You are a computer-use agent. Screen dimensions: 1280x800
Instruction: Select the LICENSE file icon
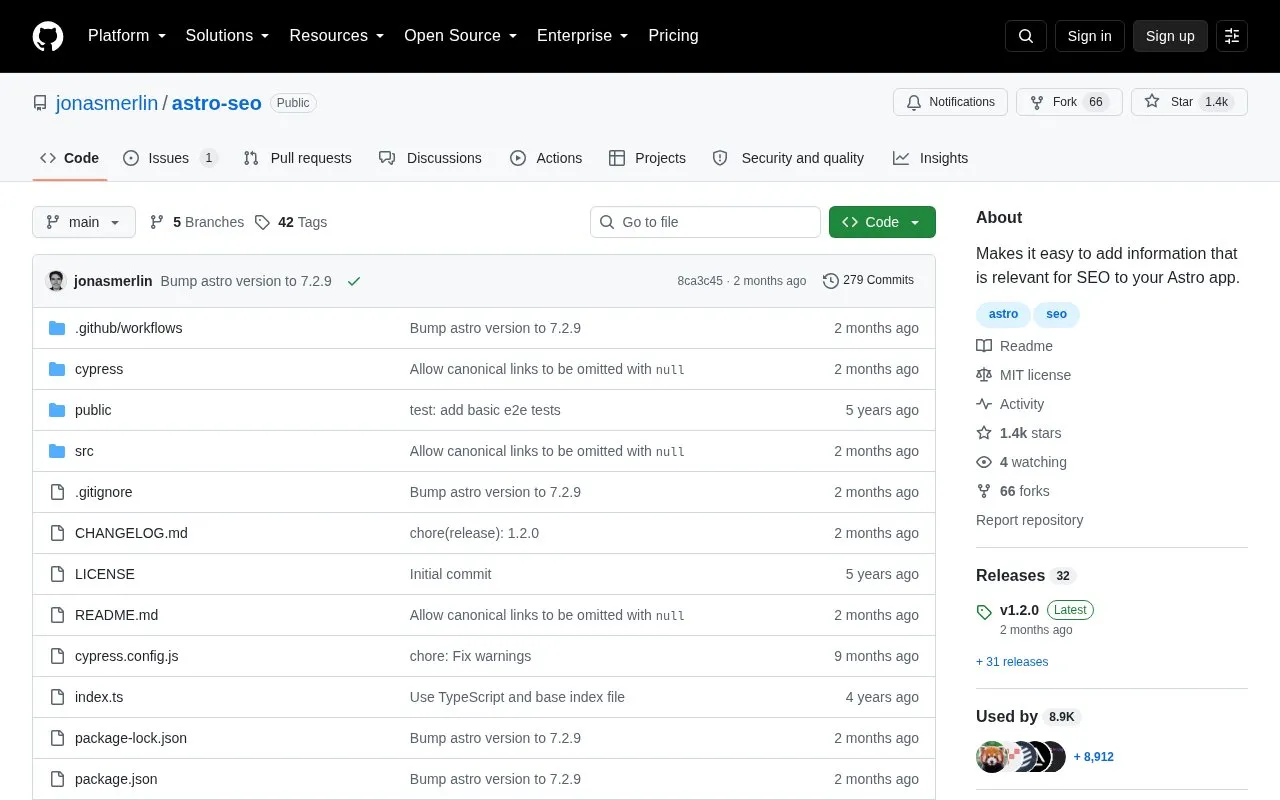[57, 574]
